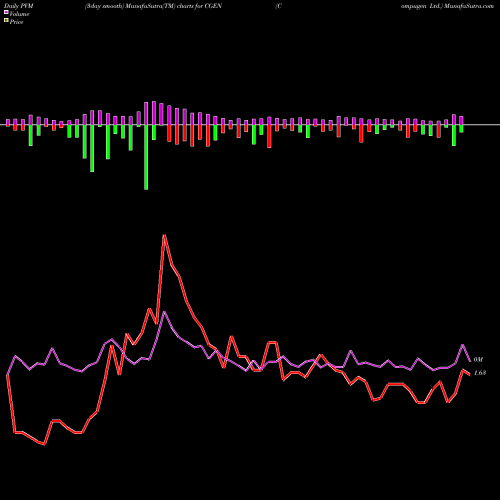Click the highest peak of the purple volume line
Viewport: 500px width, 500px height.
(x=164, y=312)
